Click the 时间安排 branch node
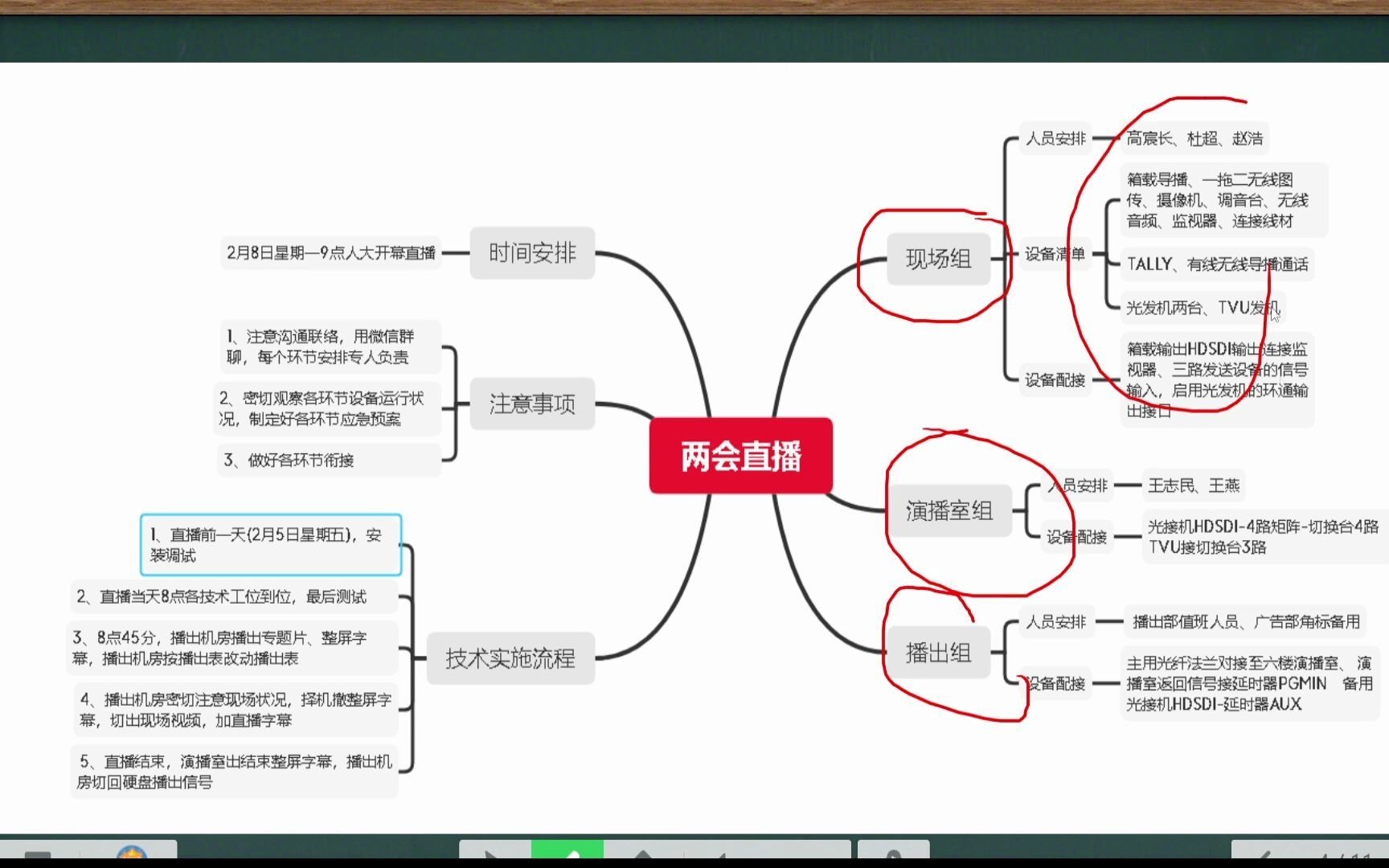 tap(532, 253)
